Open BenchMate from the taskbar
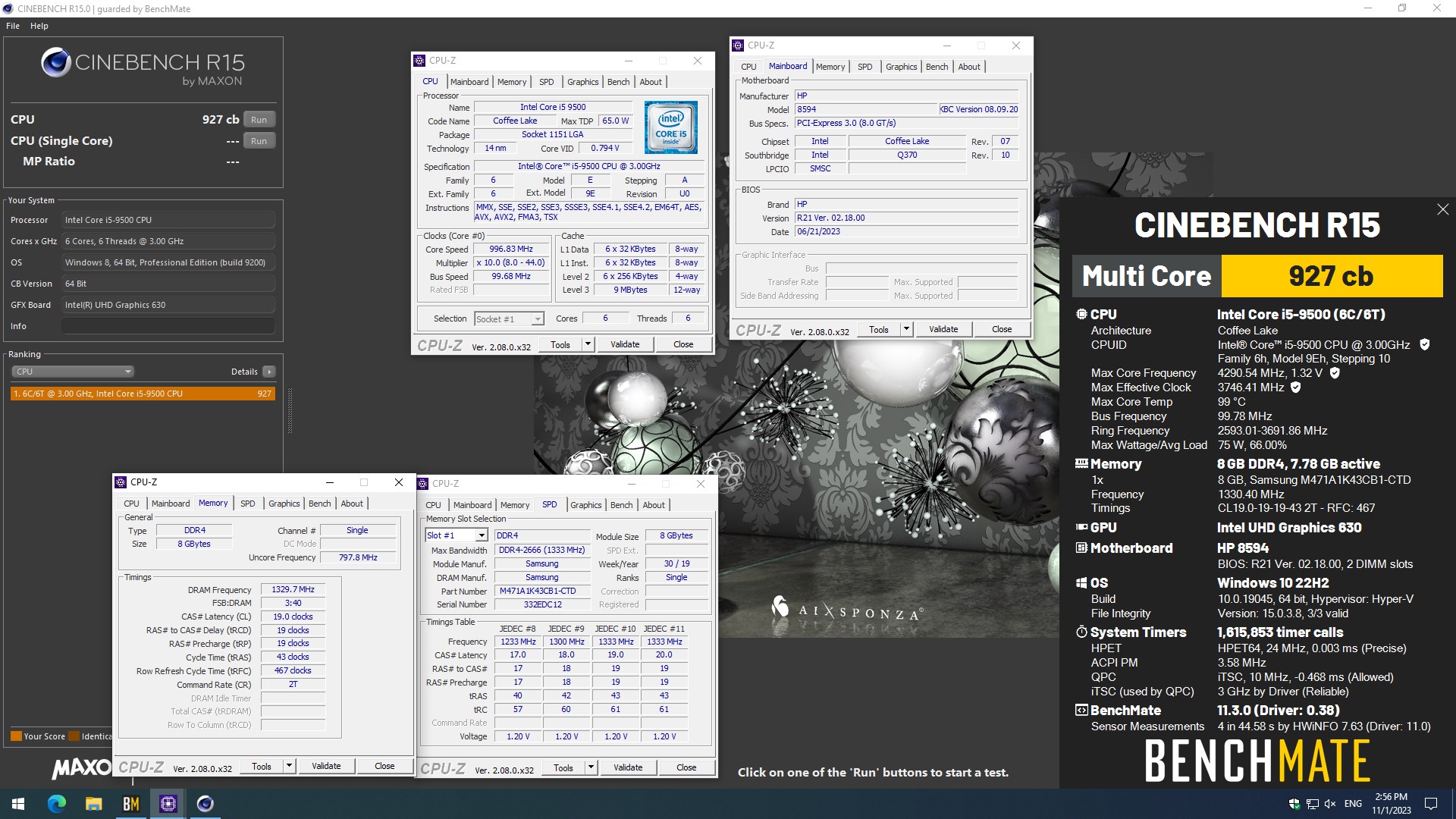Viewport: 1456px width, 819px height. (x=131, y=804)
